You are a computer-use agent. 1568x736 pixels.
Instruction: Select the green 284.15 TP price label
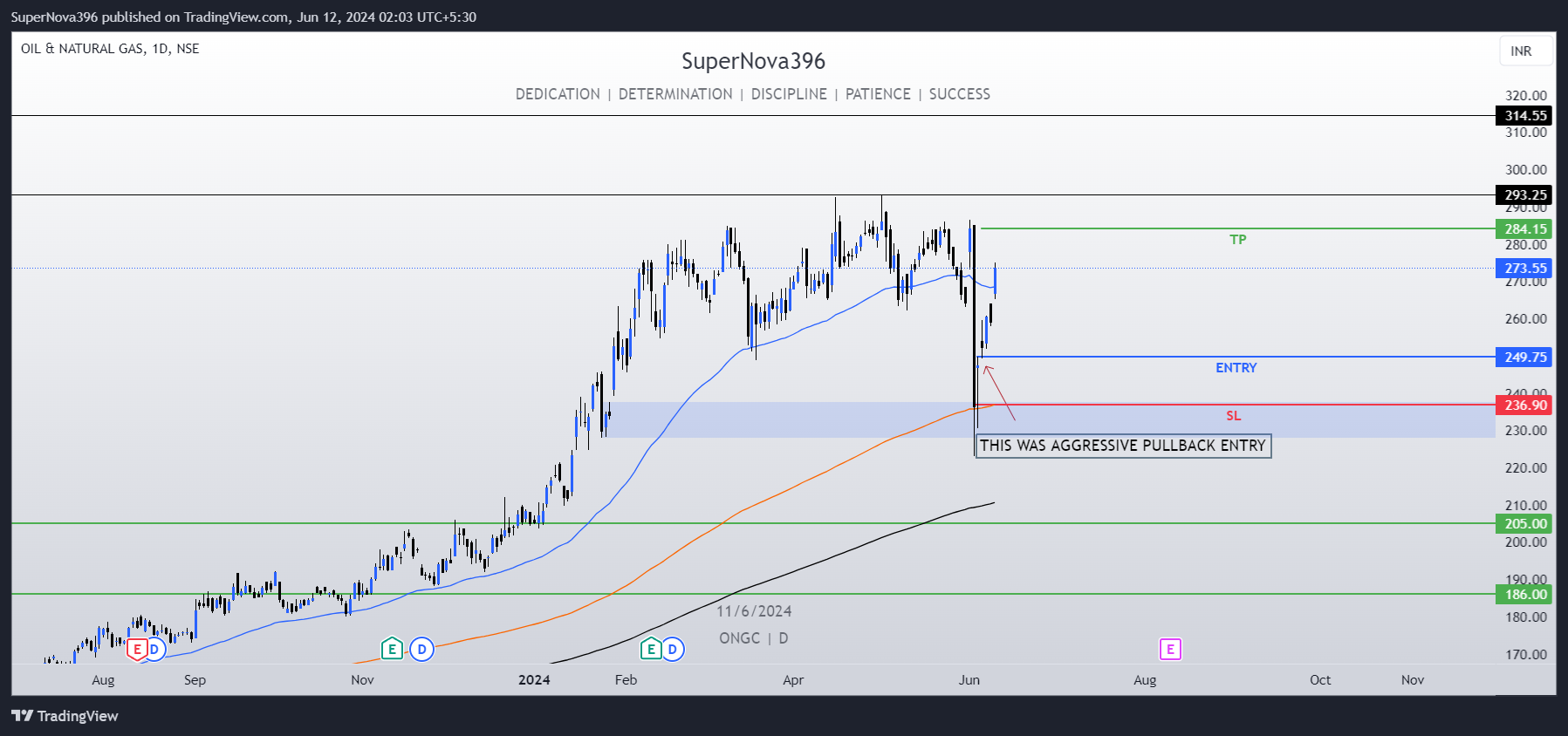(1525, 228)
